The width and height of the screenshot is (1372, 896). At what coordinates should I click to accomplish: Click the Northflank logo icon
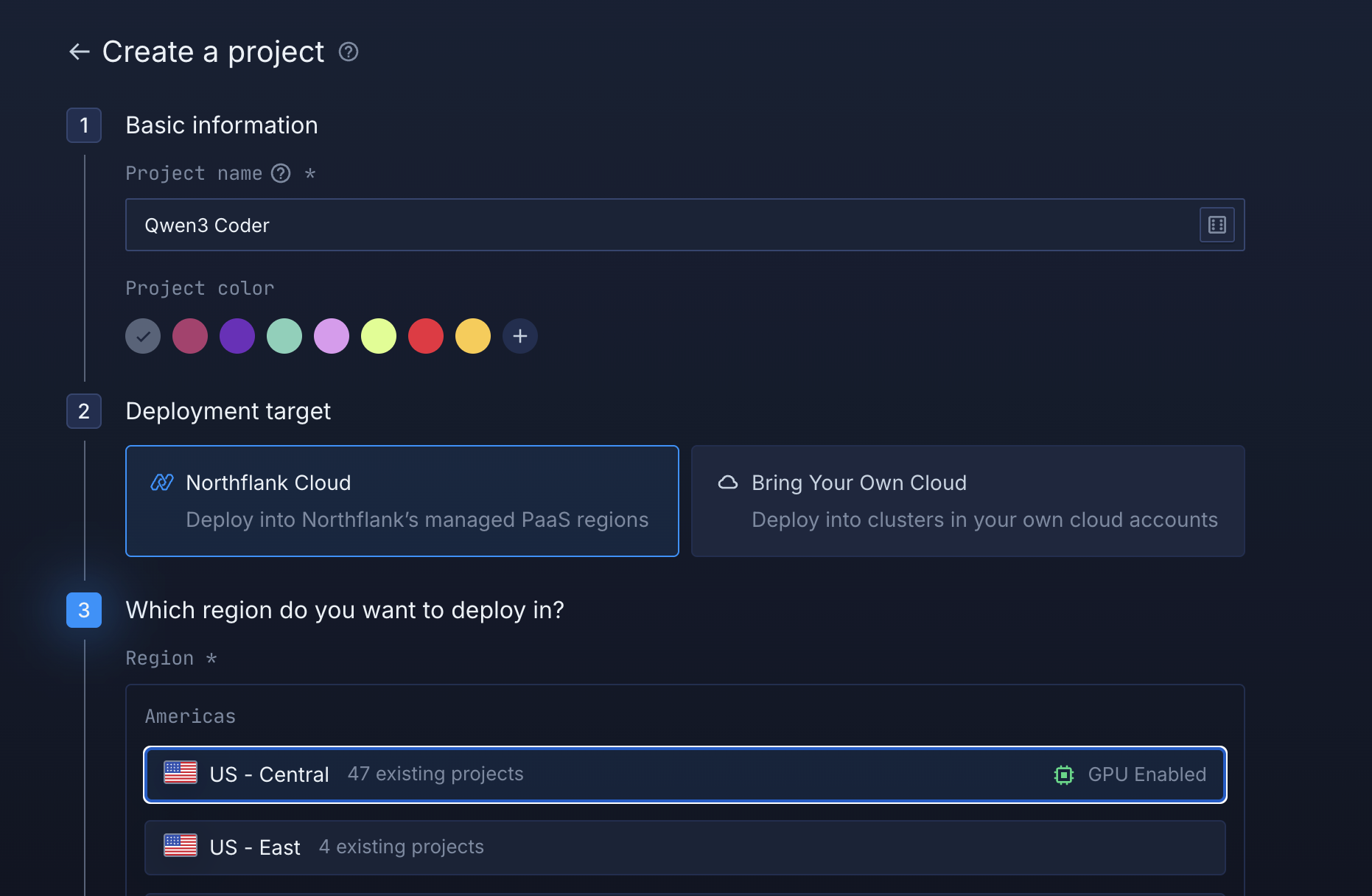(x=162, y=483)
